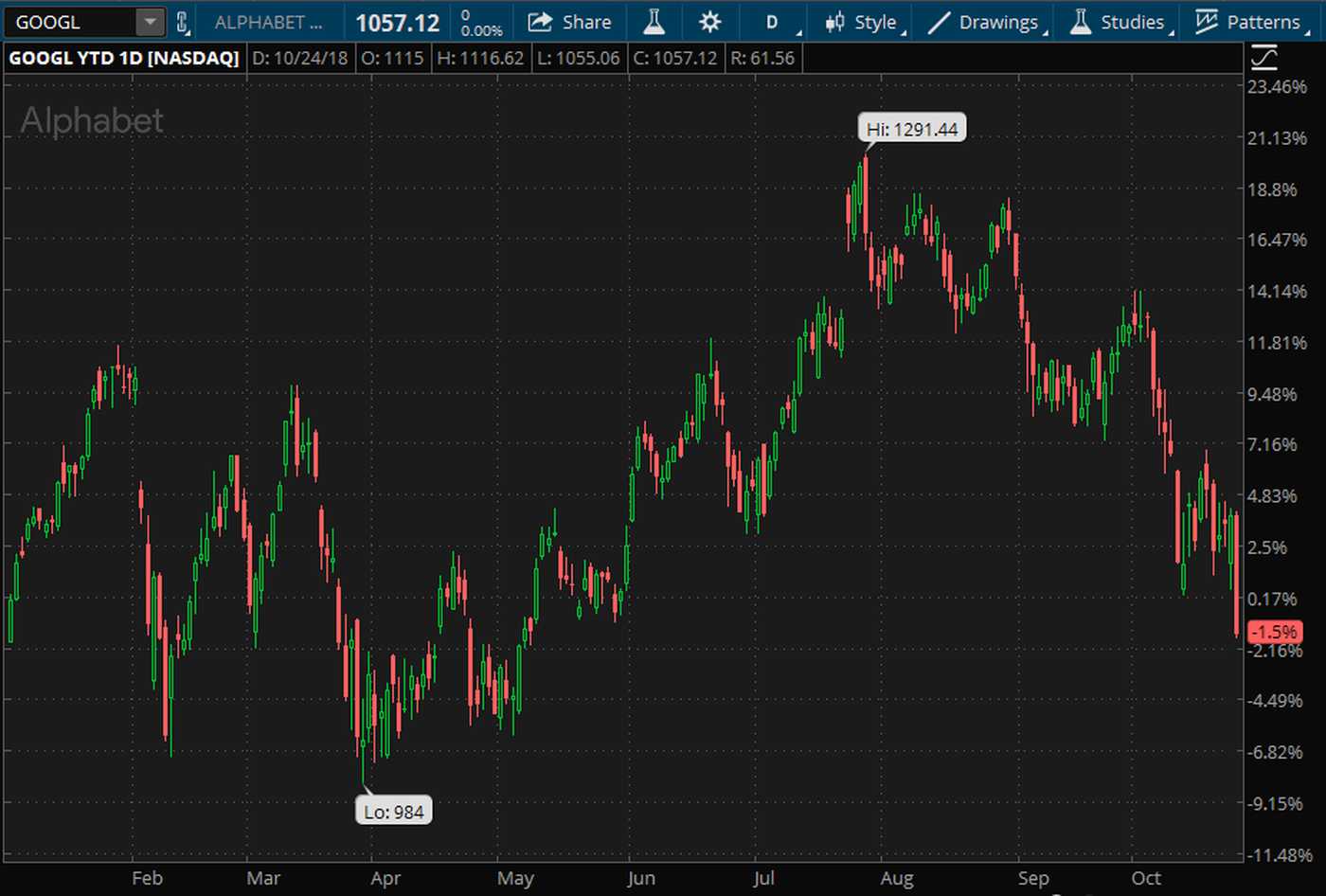Screen dimensions: 1326x896
Task: Click the R: 61.56 range value
Action: click(x=762, y=58)
